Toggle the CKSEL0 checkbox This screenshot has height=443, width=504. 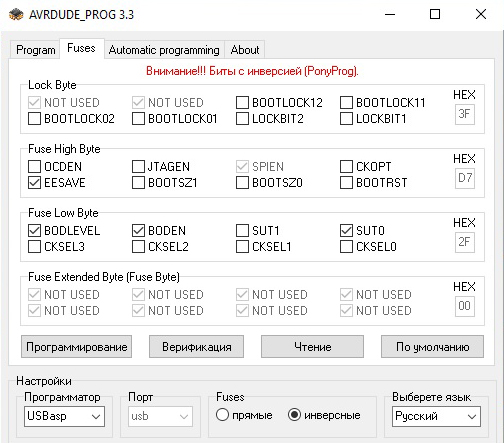[346, 247]
